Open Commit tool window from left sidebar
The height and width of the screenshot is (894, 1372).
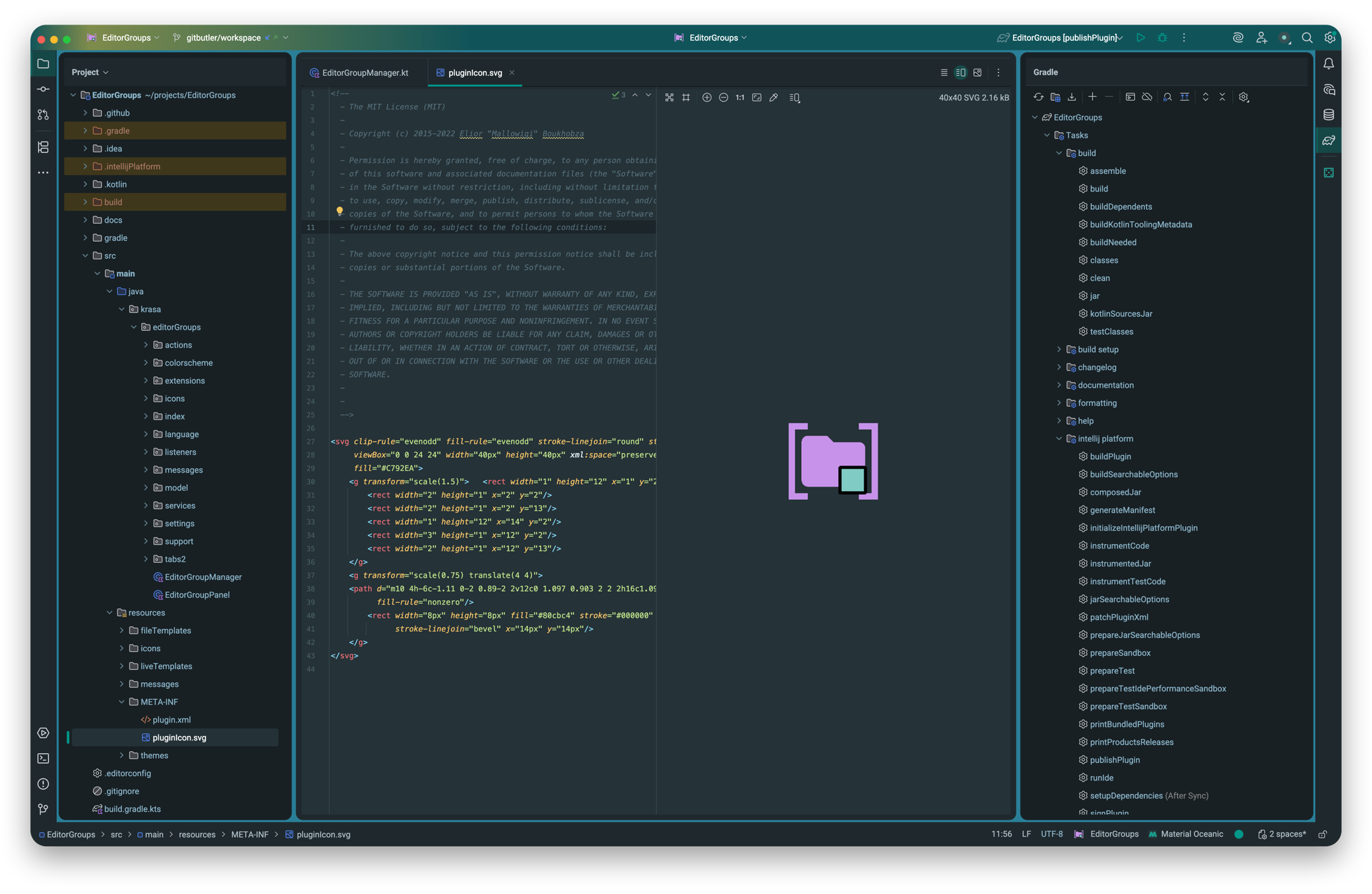(43, 89)
